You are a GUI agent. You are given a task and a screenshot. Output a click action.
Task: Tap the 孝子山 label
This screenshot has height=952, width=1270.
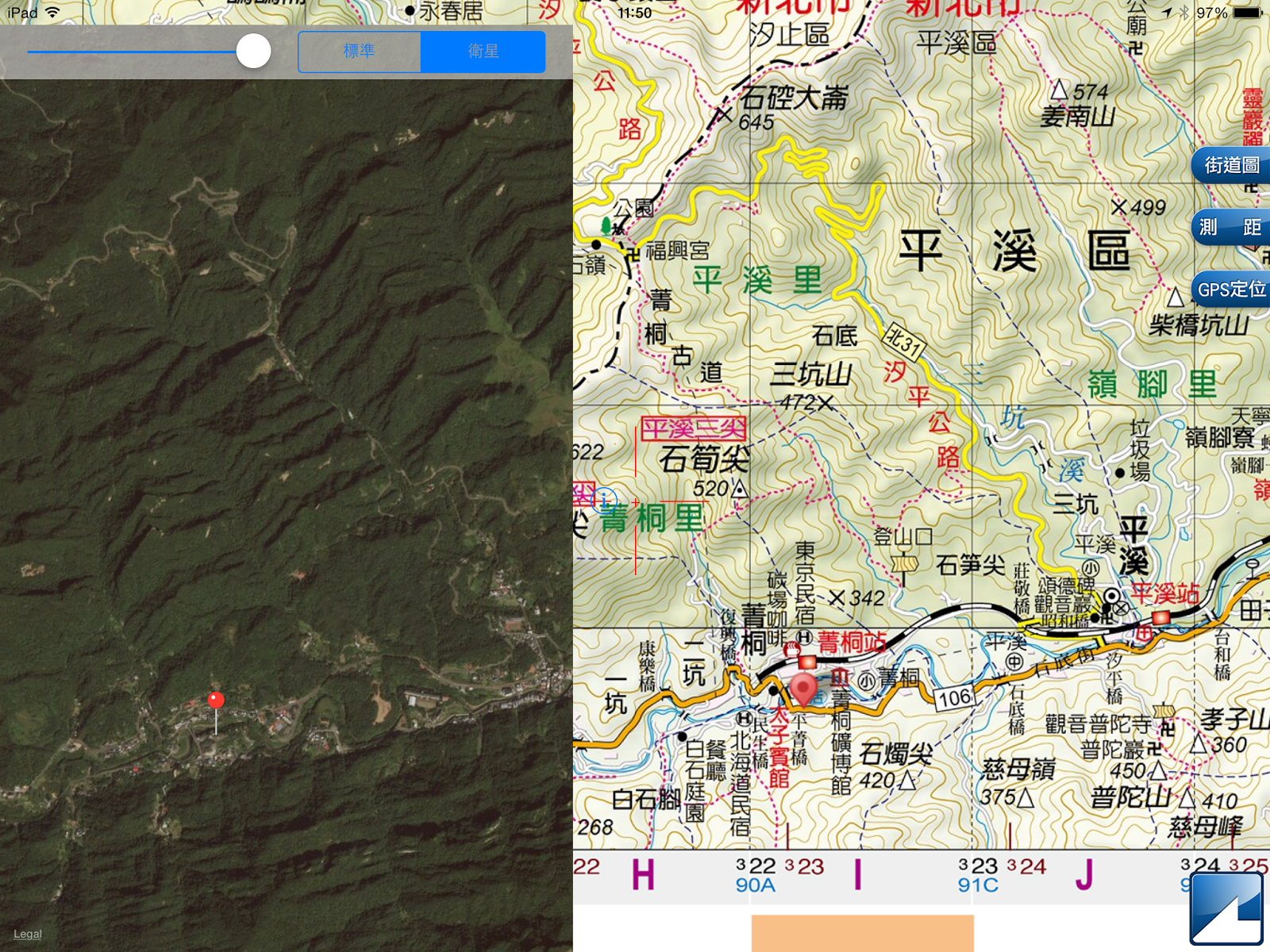click(1235, 720)
